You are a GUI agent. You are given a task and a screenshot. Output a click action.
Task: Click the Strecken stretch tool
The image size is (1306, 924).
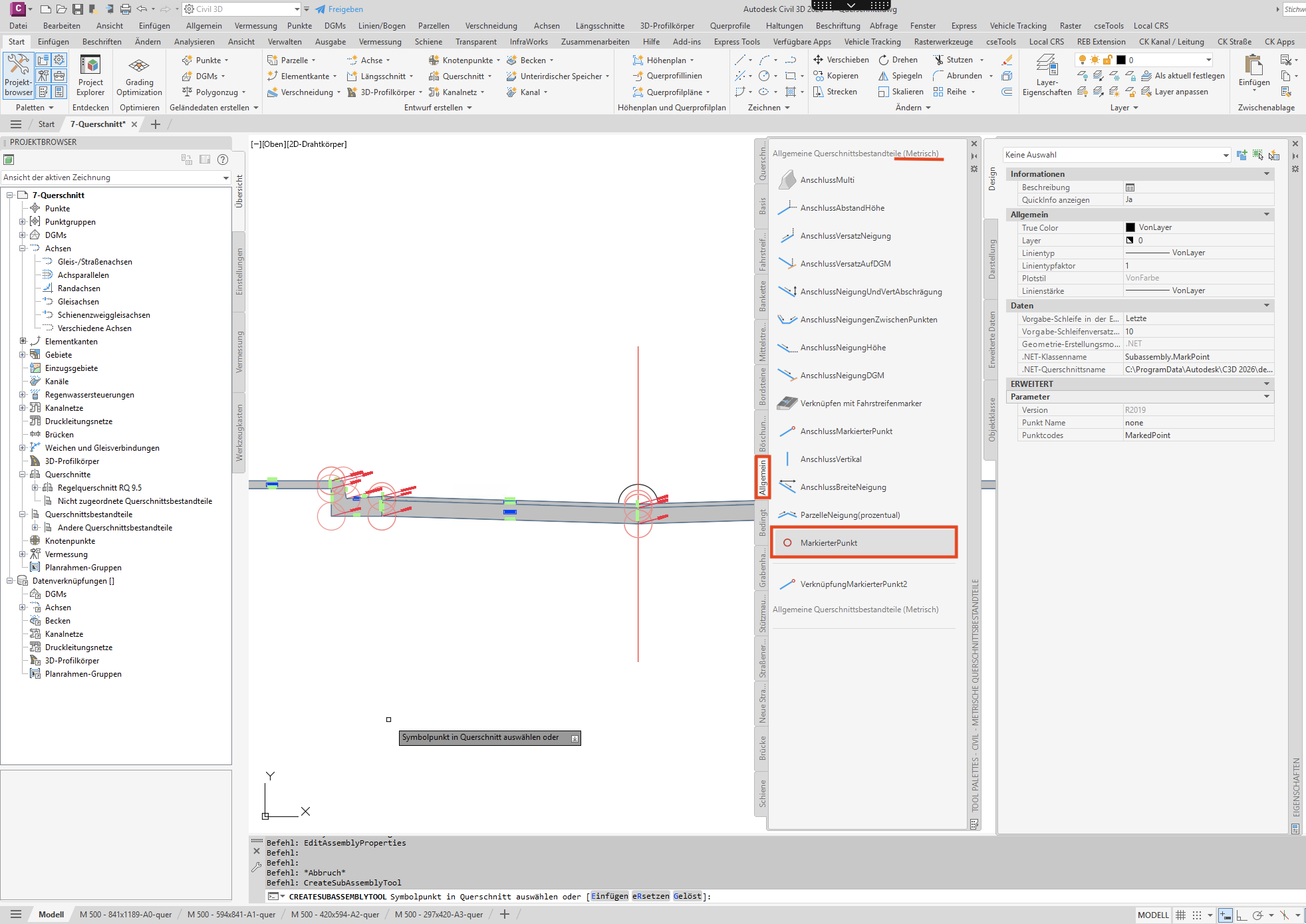835,92
